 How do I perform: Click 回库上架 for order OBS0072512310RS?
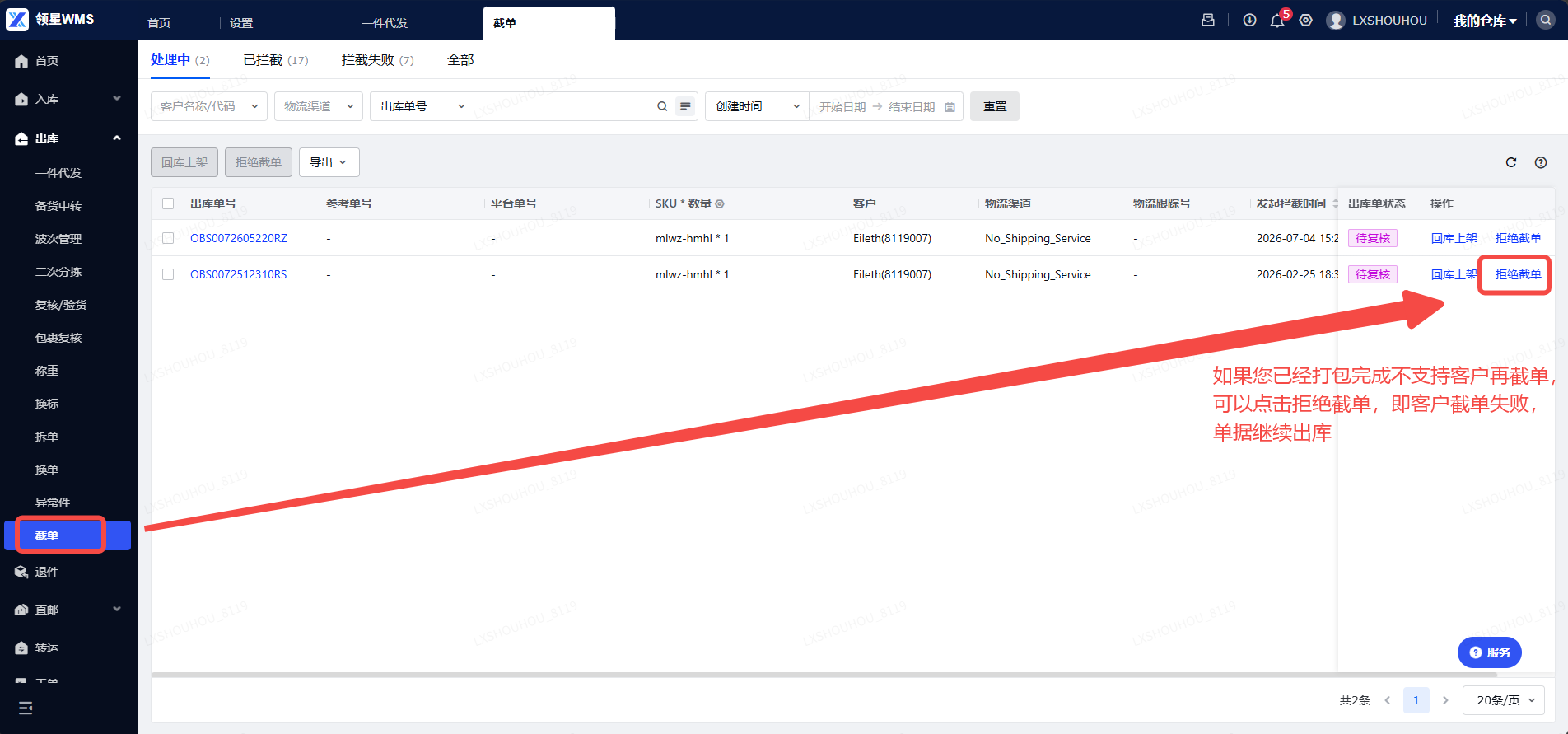(1454, 274)
